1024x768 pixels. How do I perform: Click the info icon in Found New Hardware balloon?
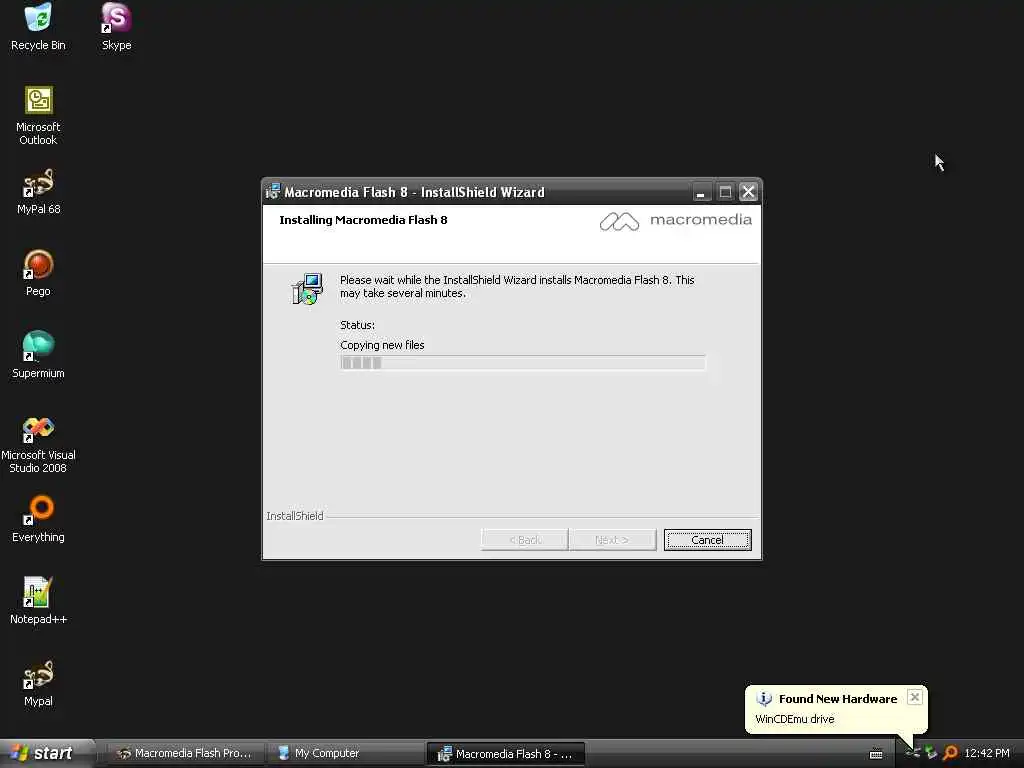click(764, 699)
